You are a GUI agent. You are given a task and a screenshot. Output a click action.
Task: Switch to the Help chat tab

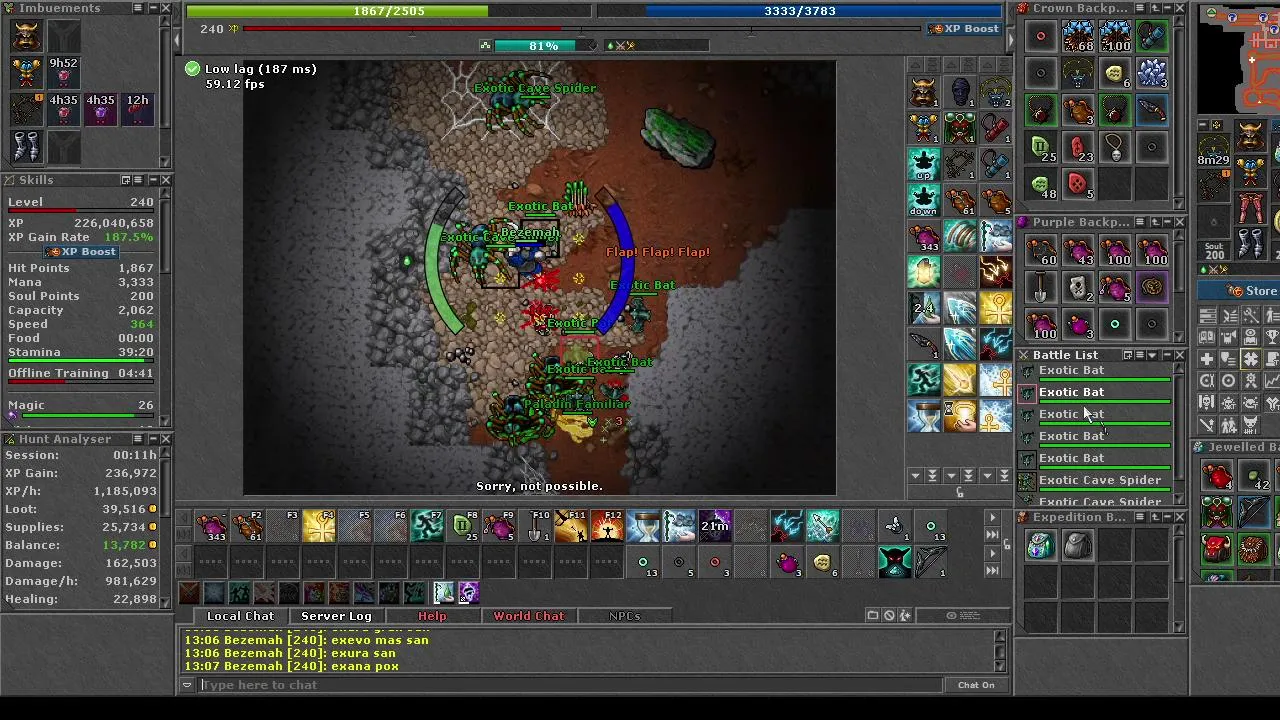tap(432, 616)
